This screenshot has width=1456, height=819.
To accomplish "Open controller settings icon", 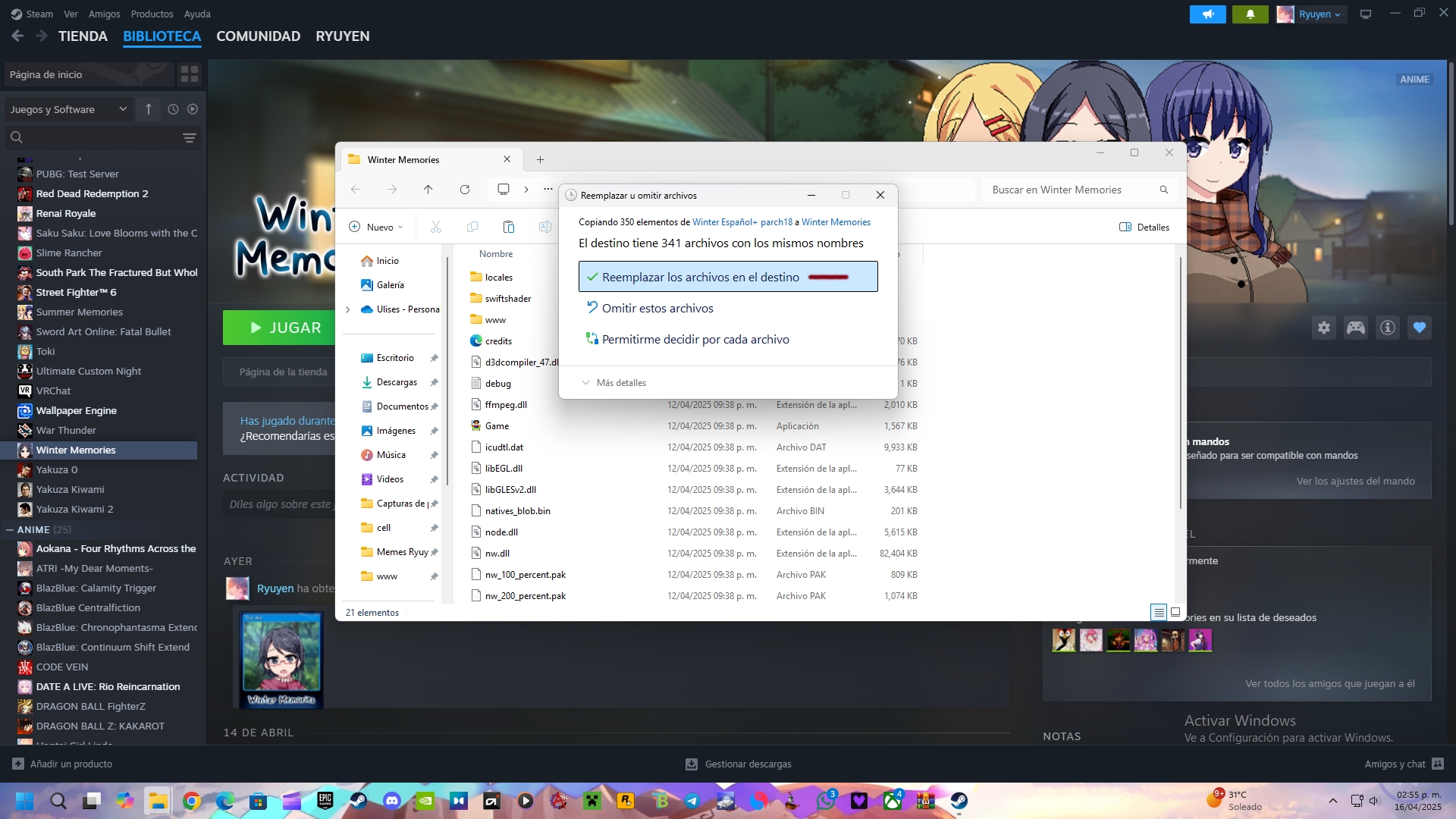I will (1356, 328).
